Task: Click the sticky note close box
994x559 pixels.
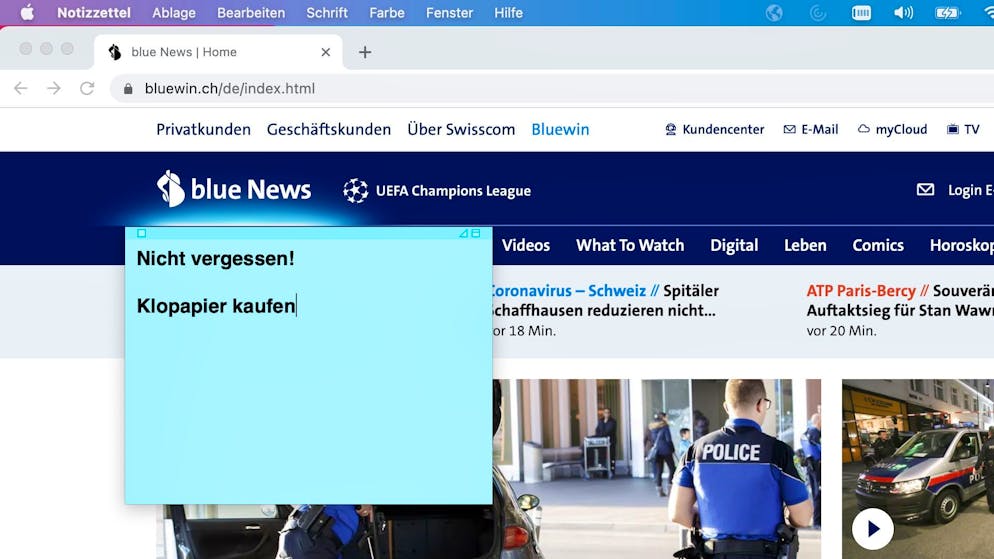Action: 141,233
